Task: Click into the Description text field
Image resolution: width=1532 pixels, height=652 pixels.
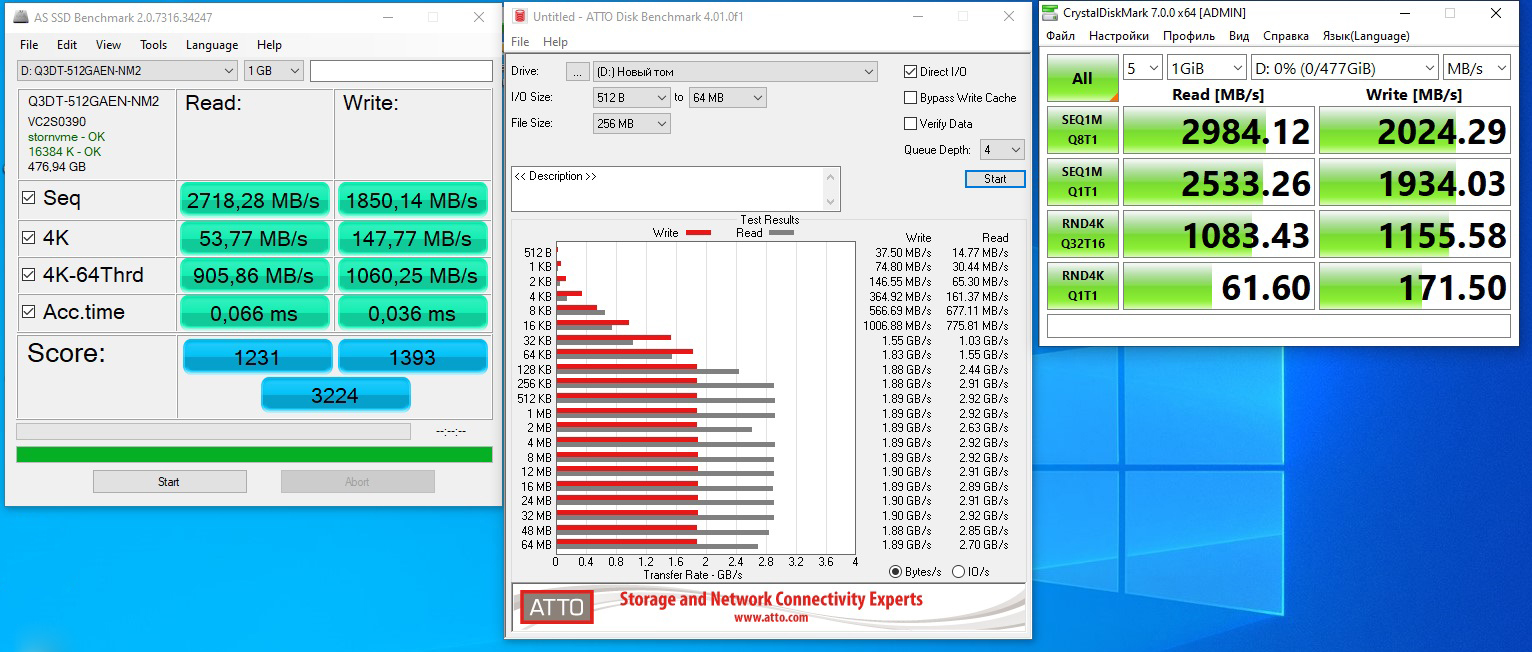Action: pos(667,189)
